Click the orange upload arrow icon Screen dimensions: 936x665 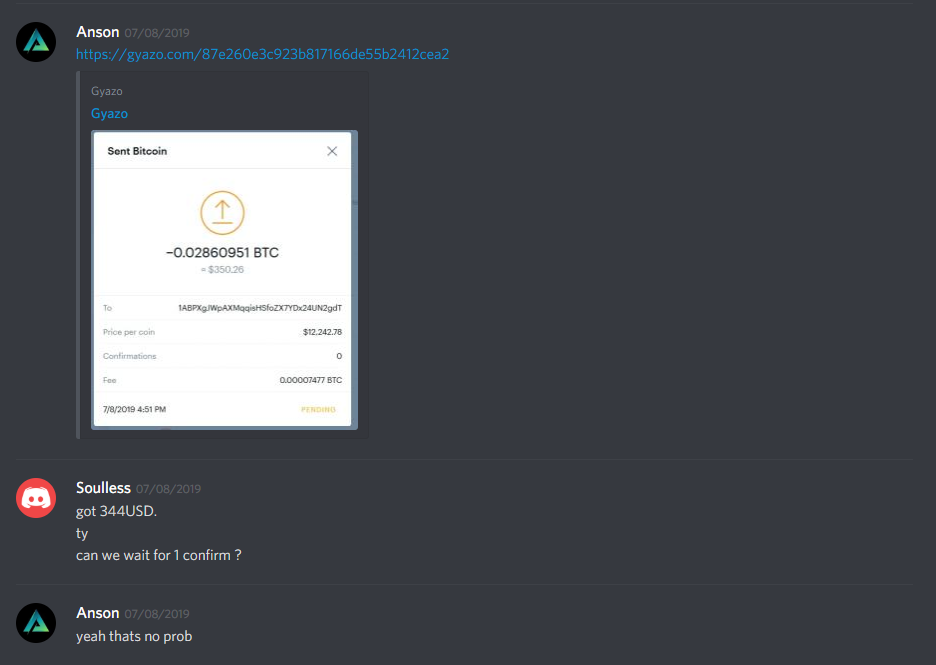222,213
